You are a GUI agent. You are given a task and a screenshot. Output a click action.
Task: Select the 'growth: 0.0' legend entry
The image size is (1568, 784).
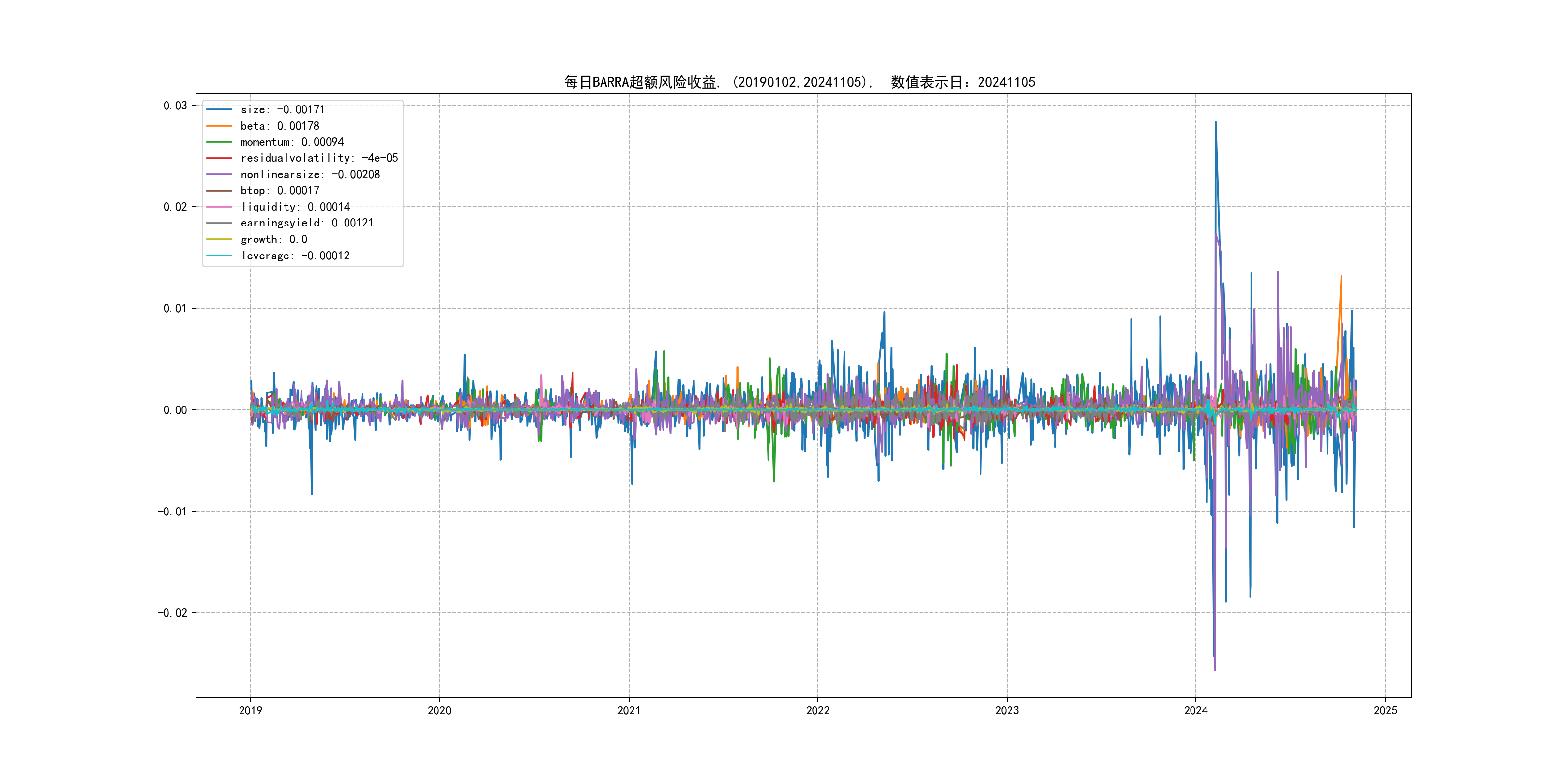click(x=274, y=239)
